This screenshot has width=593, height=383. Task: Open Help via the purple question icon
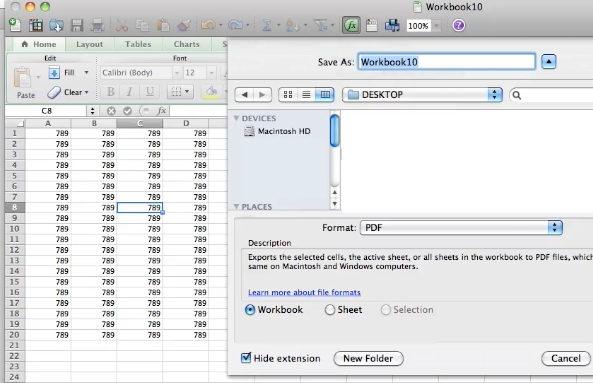pos(458,25)
